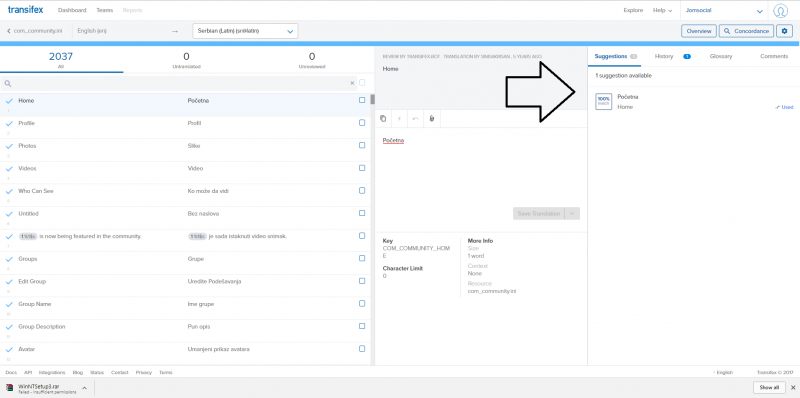Open Dashboard in top navigation

72,10
